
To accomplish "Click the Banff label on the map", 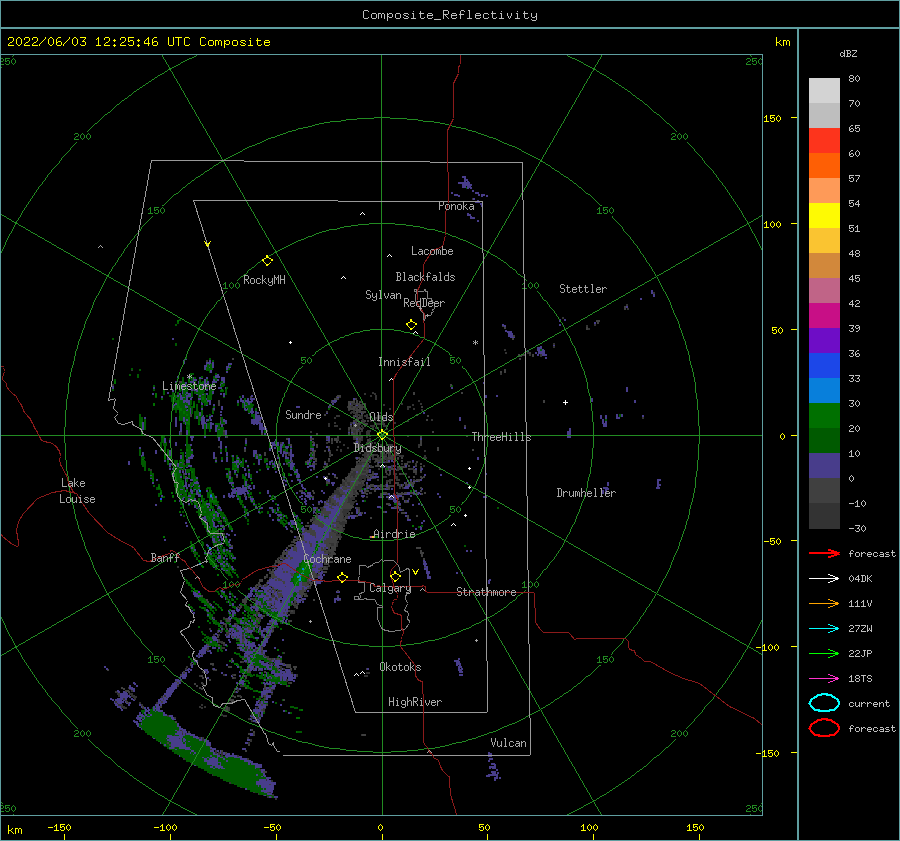I will click(x=165, y=557).
